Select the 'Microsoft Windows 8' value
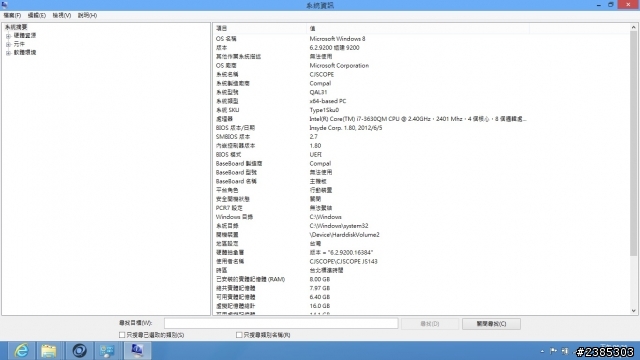 pyautogui.click(x=337, y=39)
